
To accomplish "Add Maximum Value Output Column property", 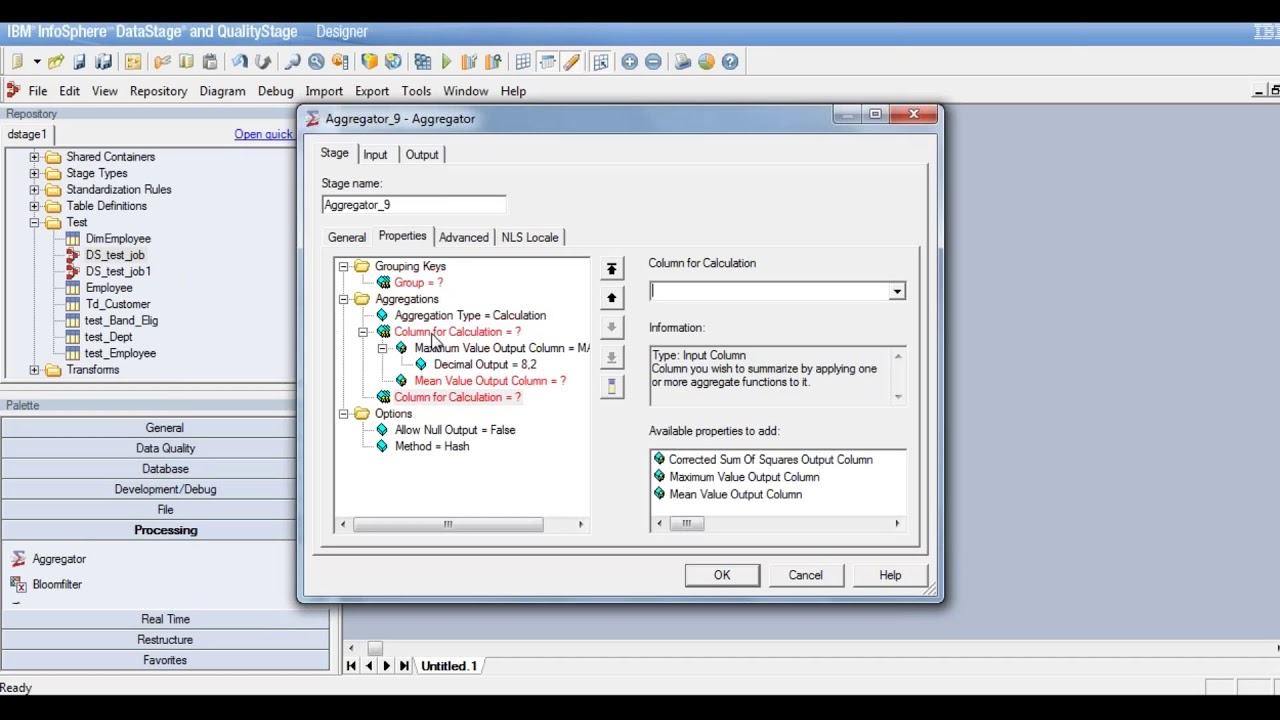I will [744, 477].
